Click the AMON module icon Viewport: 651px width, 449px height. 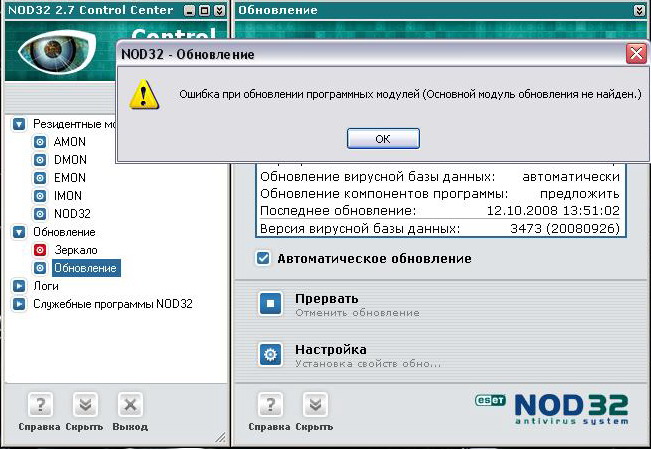40,142
